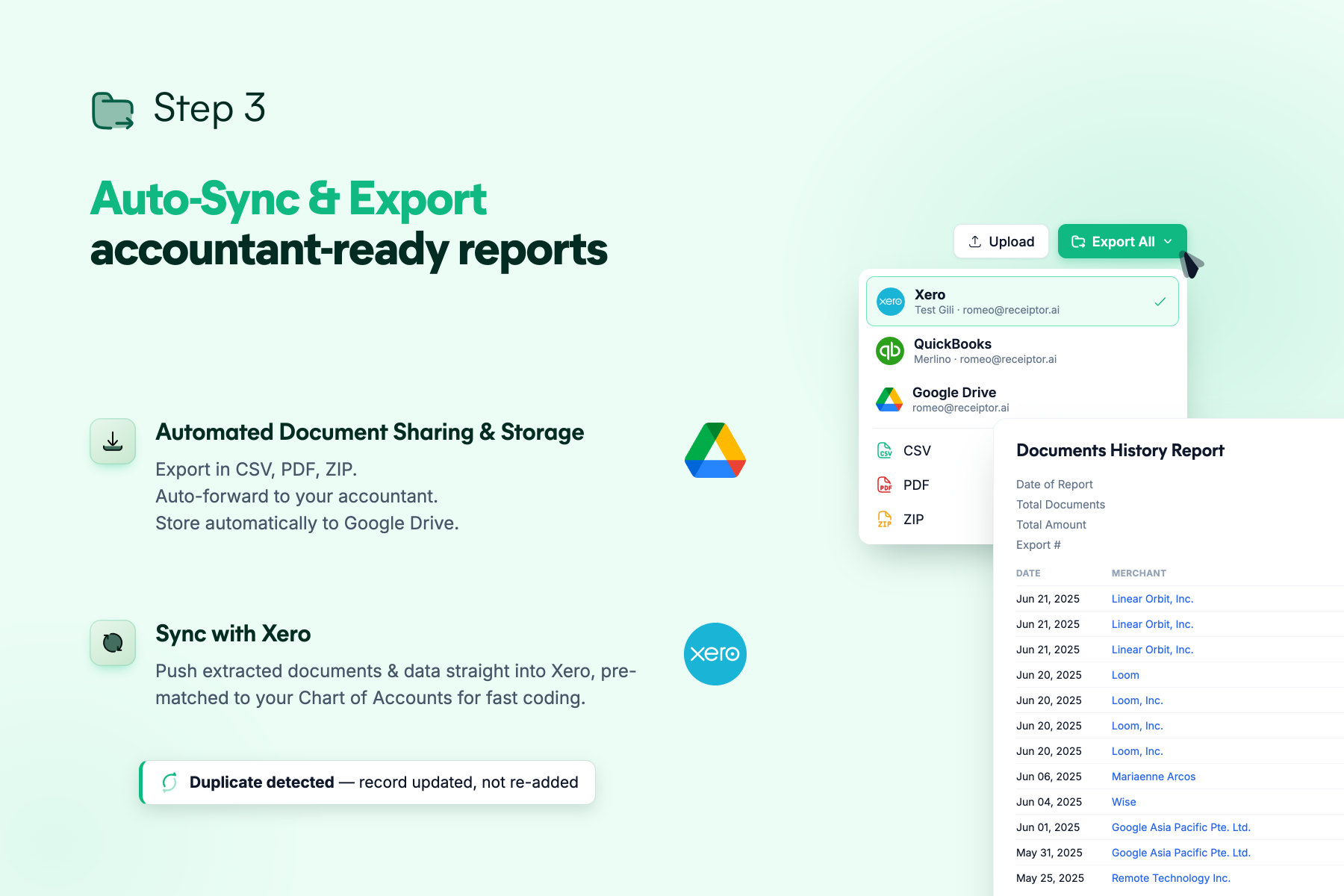
Task: Open Linear Orbit, Inc. in first Jun 21 row
Action: click(x=1152, y=599)
